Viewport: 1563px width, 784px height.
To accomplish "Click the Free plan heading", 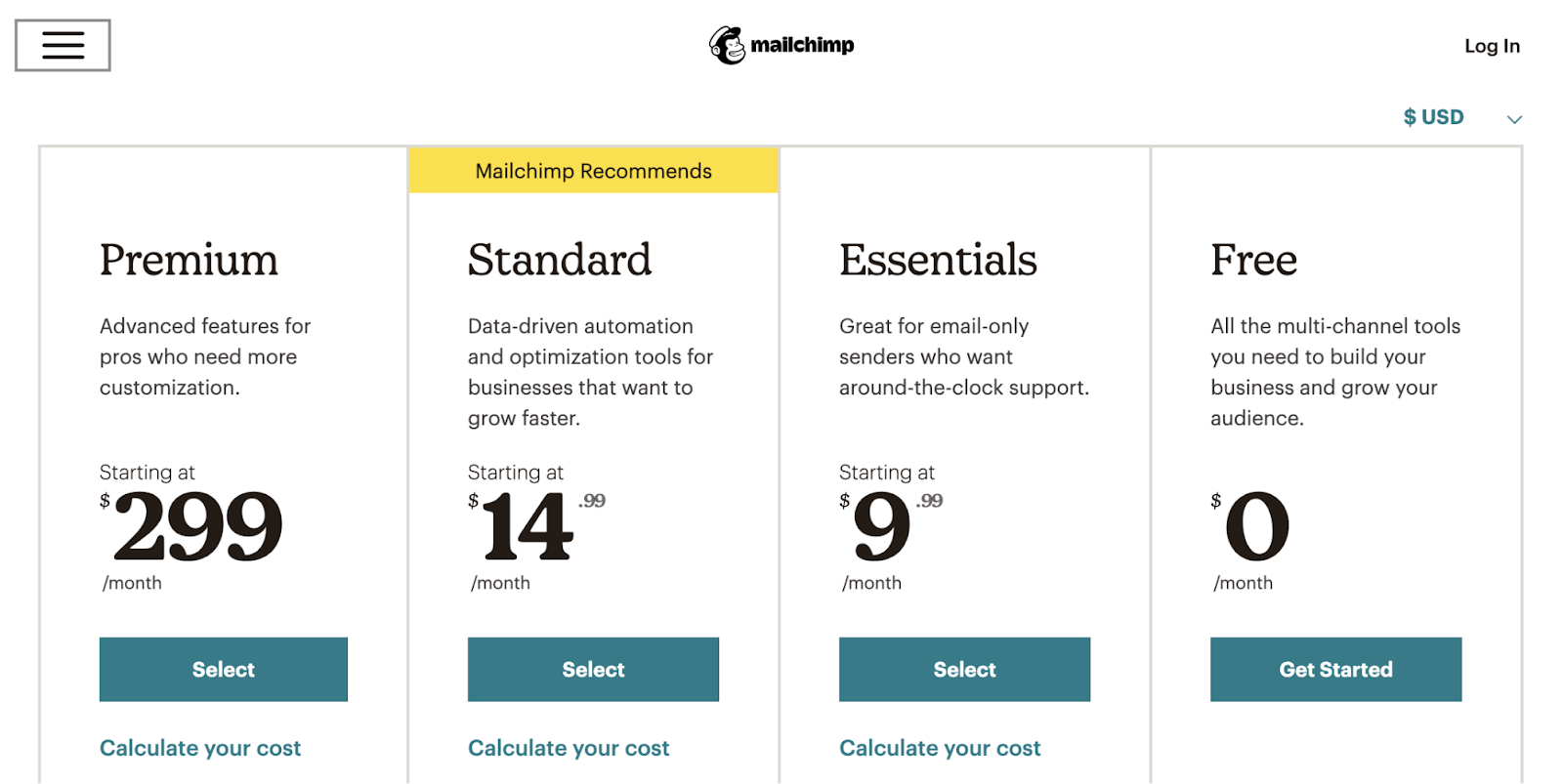I will click(1253, 260).
